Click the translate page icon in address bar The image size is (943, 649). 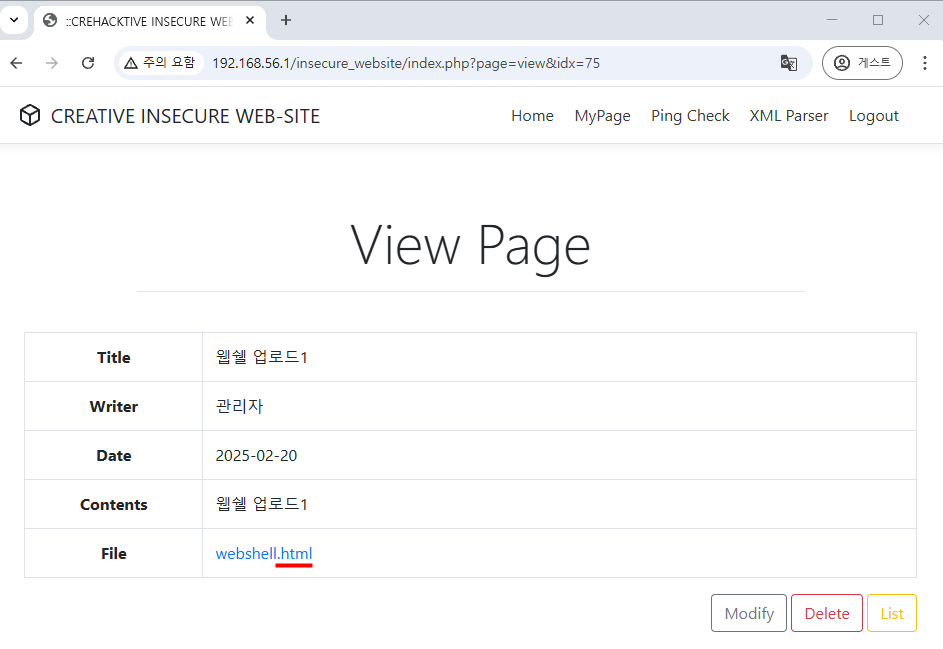pos(788,63)
